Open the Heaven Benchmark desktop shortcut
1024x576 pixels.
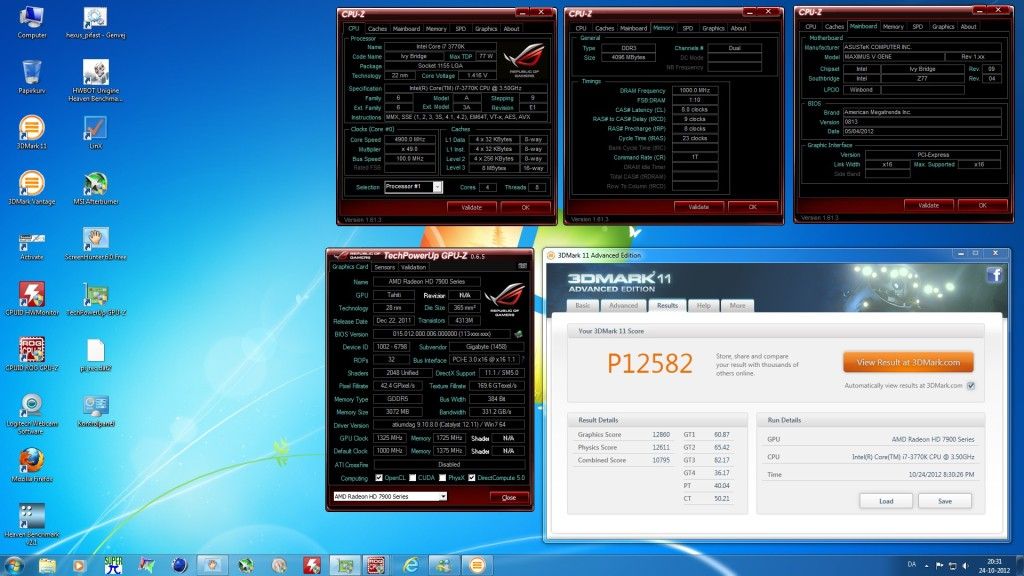(31, 524)
